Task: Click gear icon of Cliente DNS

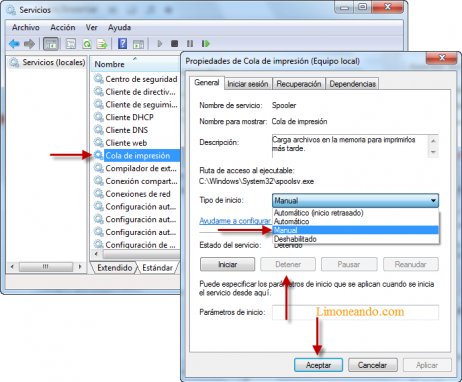Action: point(99,130)
